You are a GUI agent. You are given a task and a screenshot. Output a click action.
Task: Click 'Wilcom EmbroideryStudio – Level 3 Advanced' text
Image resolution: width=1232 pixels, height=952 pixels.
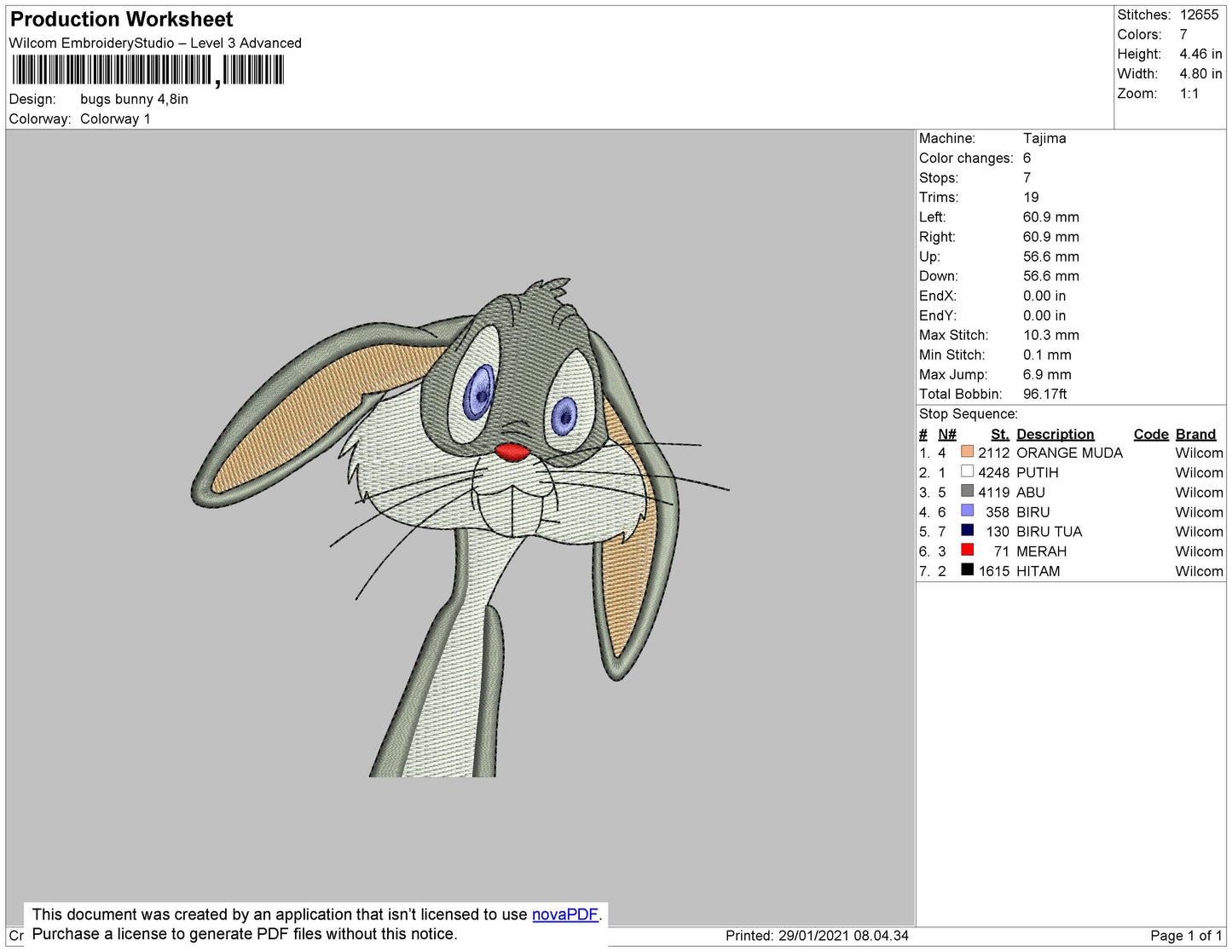click(x=155, y=43)
